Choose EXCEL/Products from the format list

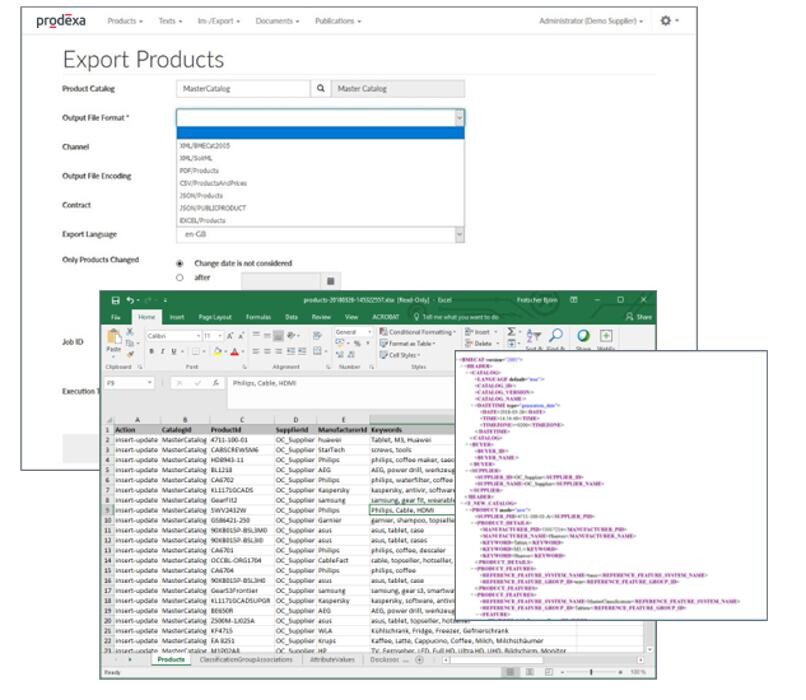(x=203, y=220)
